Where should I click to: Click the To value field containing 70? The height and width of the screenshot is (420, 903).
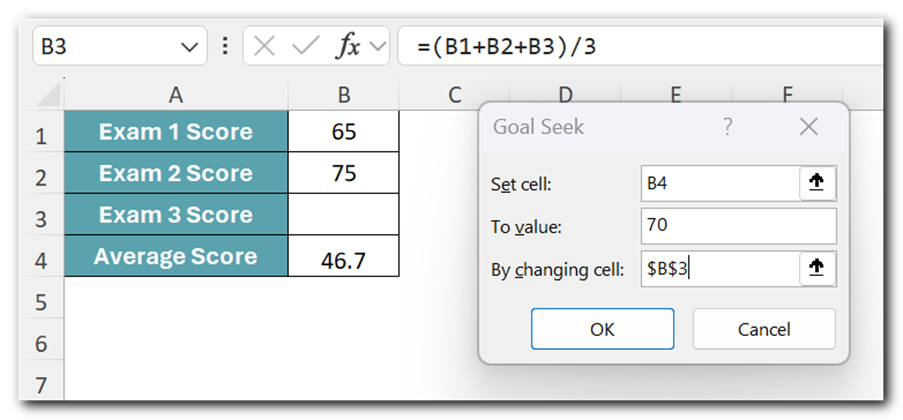(x=739, y=226)
